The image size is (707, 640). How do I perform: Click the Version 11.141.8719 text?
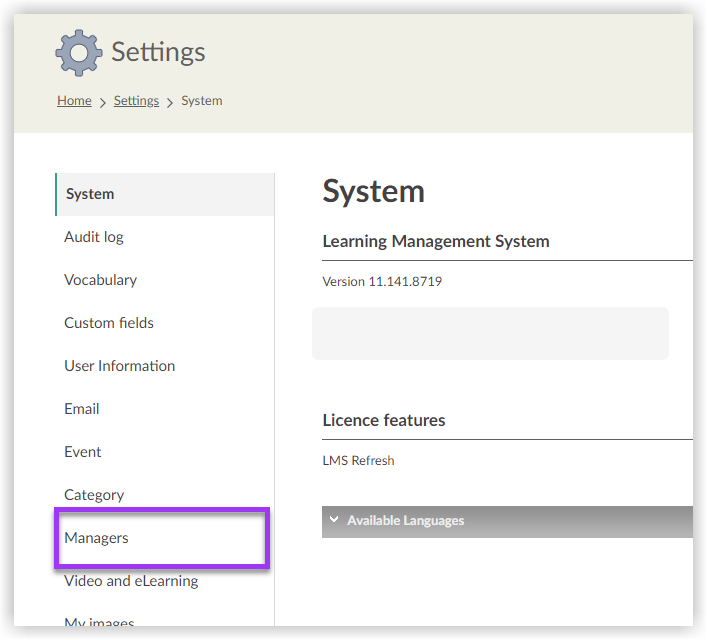tap(382, 282)
